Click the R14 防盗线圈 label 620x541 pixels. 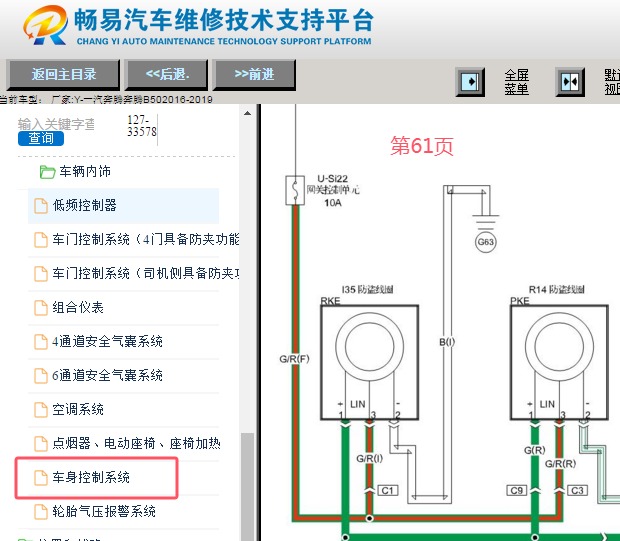(x=556, y=290)
